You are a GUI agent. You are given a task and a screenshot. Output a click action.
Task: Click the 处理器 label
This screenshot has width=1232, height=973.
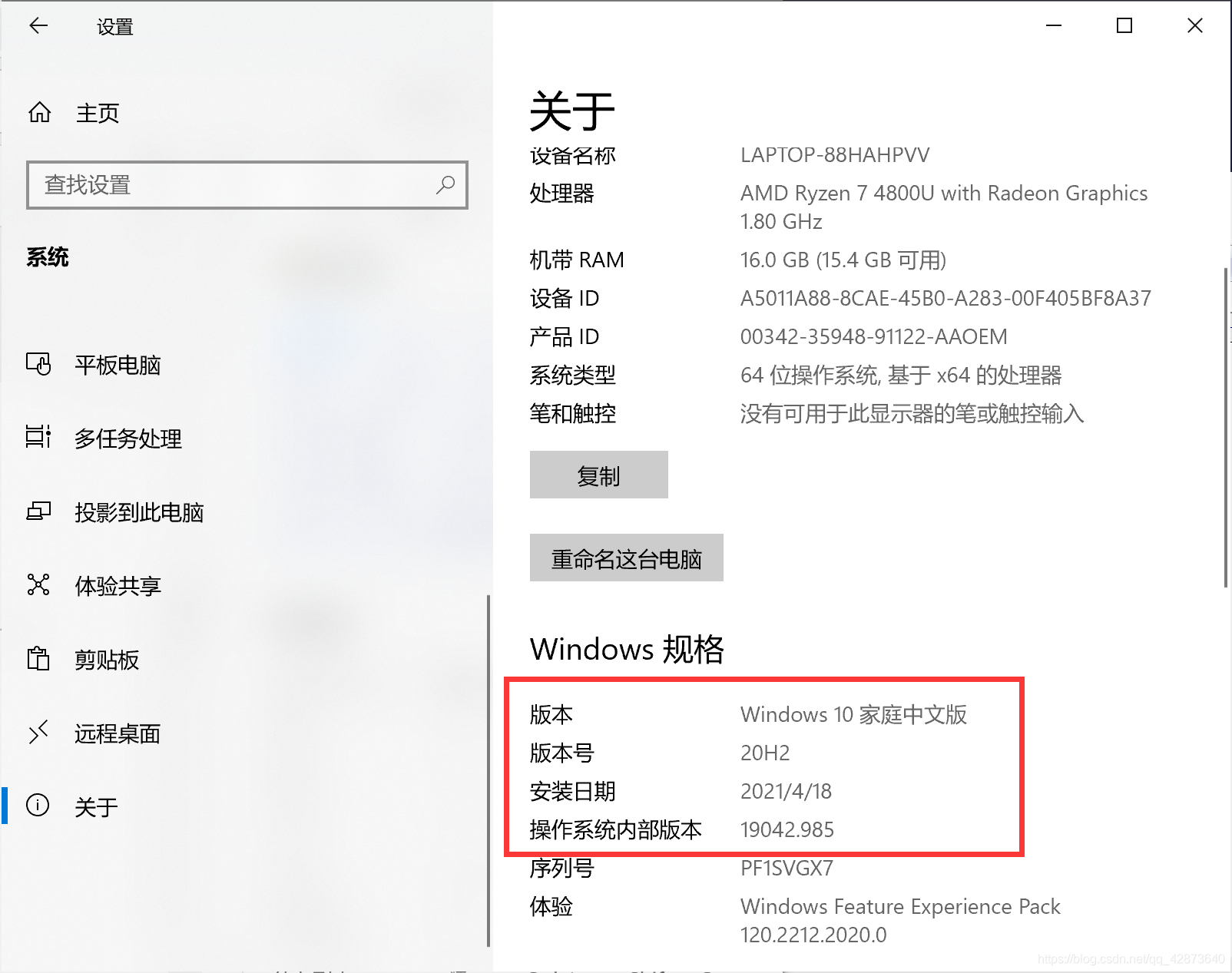point(562,193)
